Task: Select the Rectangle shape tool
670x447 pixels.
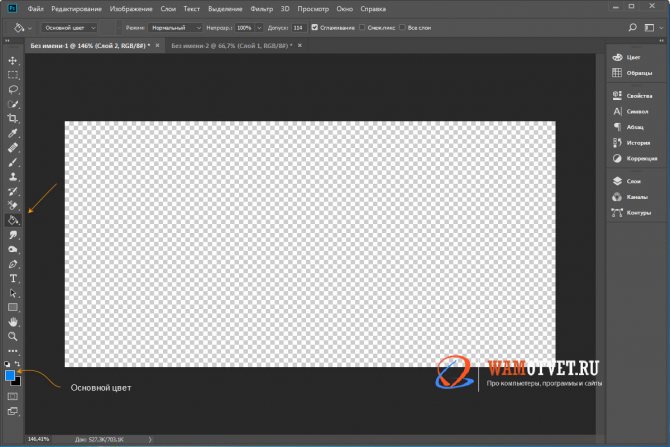Action: coord(13,307)
